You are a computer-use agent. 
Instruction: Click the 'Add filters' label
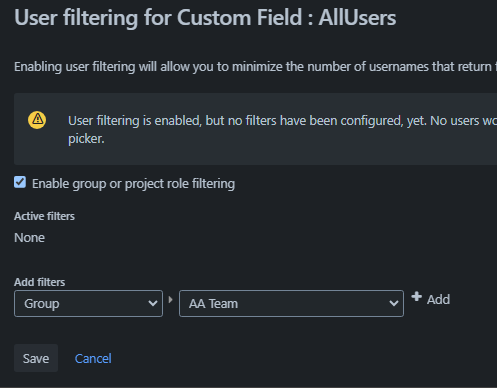coord(40,282)
